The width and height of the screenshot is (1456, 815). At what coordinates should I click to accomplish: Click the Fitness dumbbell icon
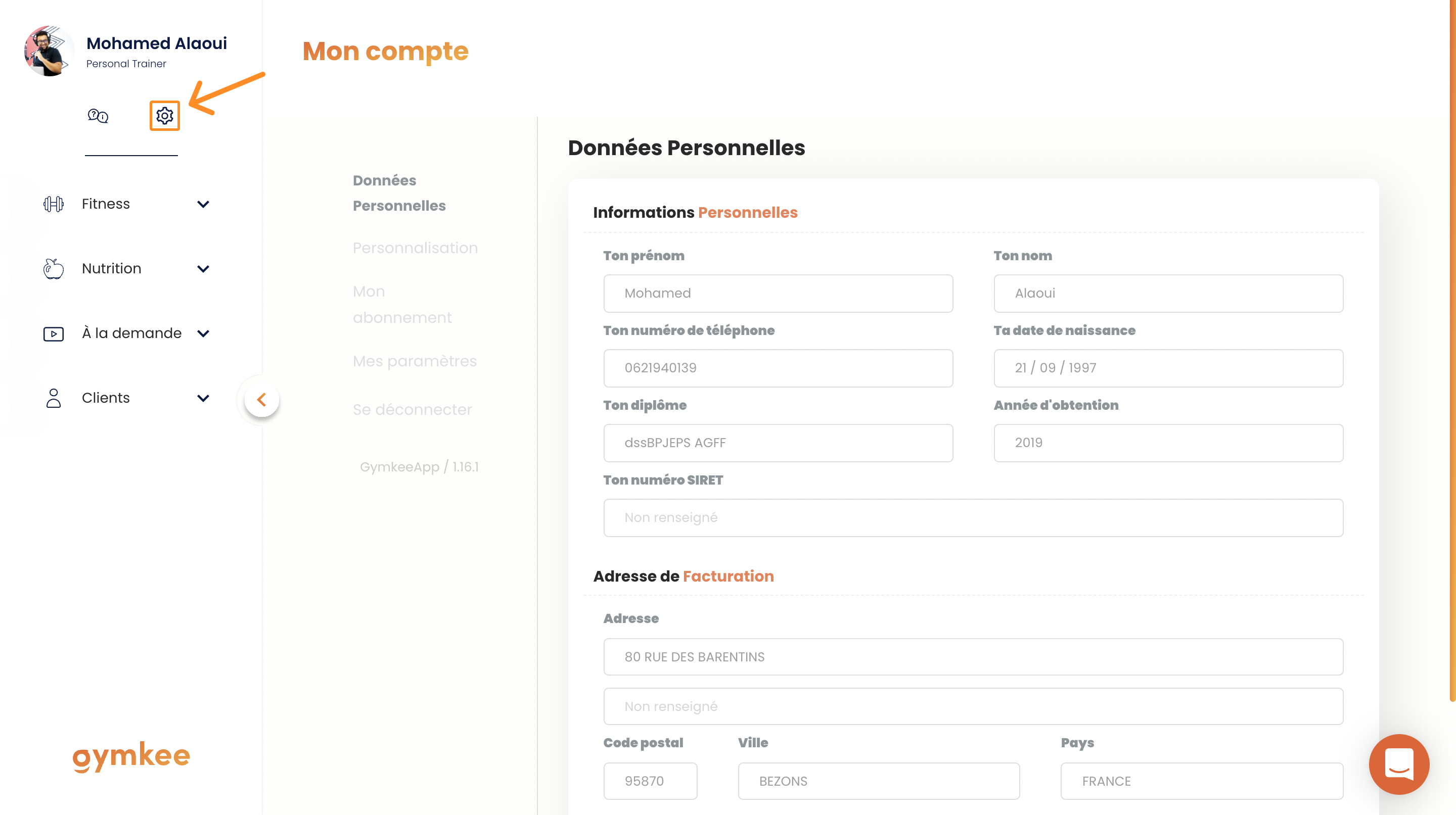click(x=54, y=204)
